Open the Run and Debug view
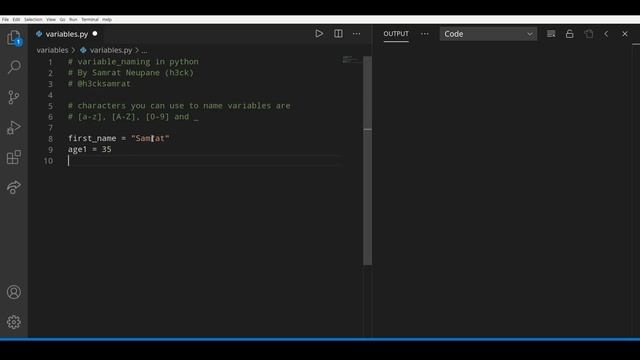This screenshot has height=360, width=640. pyautogui.click(x=14, y=127)
